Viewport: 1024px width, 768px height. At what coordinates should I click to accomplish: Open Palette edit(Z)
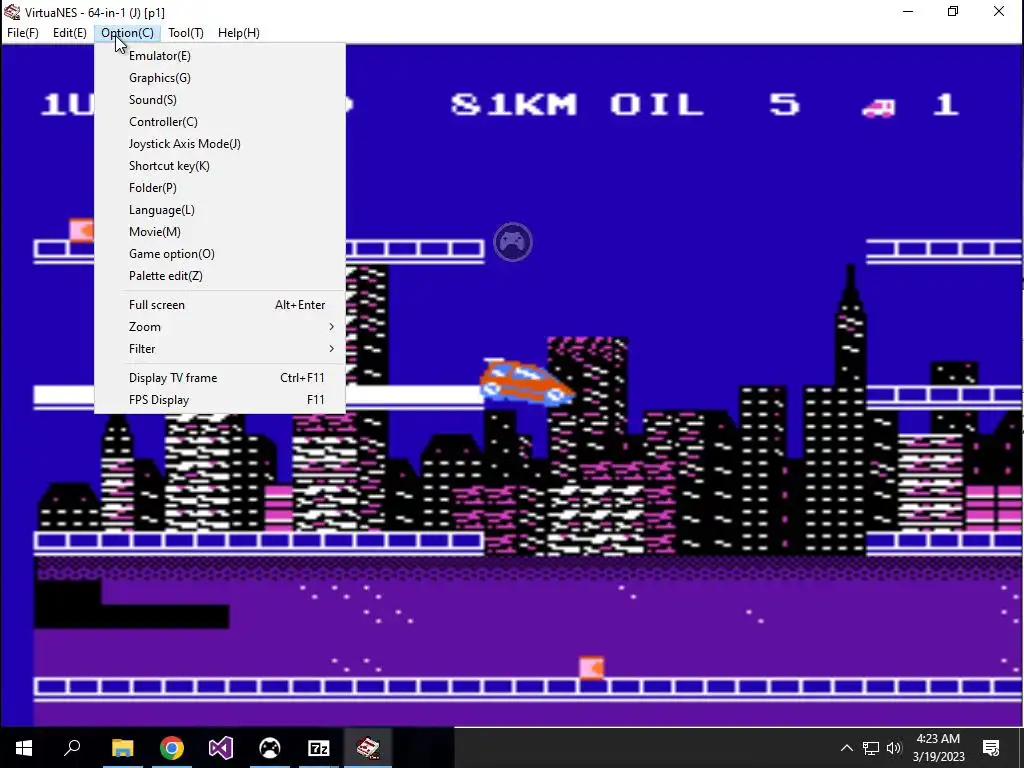coord(220,276)
